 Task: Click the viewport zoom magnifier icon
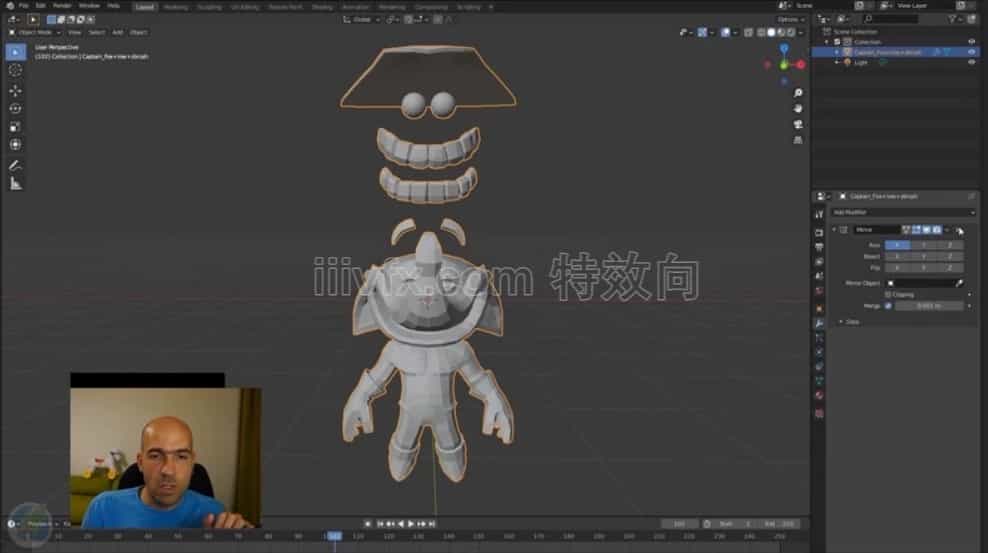[x=798, y=93]
